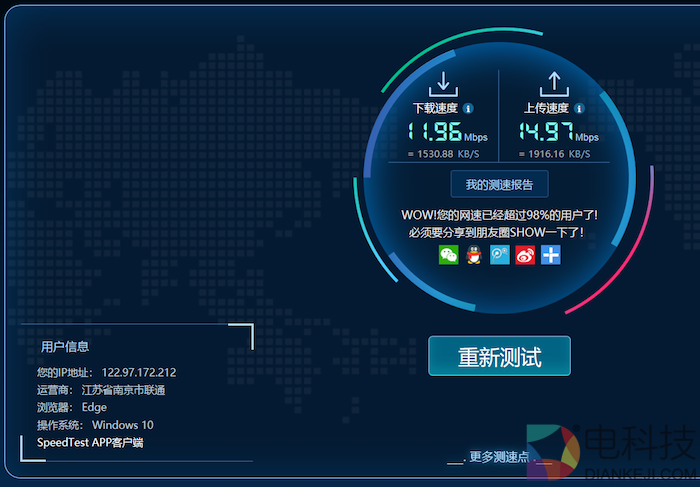Click the 11.96 Mbps download reading
This screenshot has height=487, width=700.
click(435, 132)
